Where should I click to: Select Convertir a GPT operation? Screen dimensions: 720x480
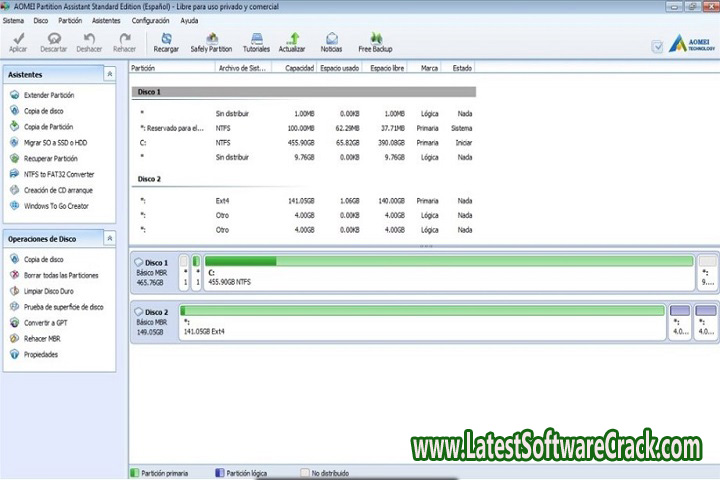coord(48,323)
